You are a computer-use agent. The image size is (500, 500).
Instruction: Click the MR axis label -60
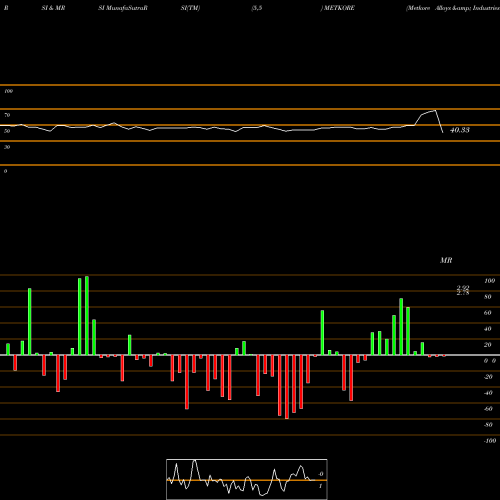click(x=488, y=409)
